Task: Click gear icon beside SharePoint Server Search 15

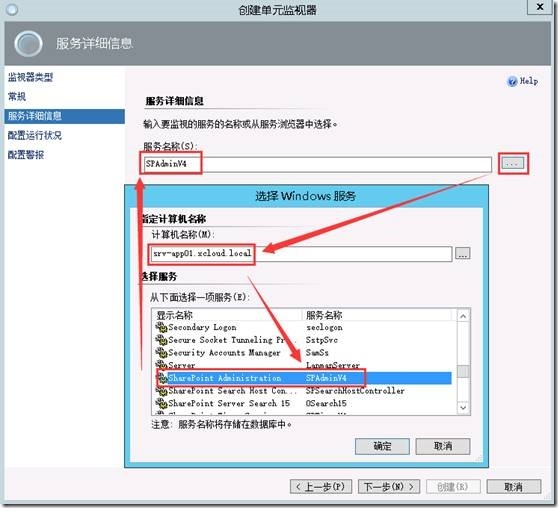Action: (162, 403)
